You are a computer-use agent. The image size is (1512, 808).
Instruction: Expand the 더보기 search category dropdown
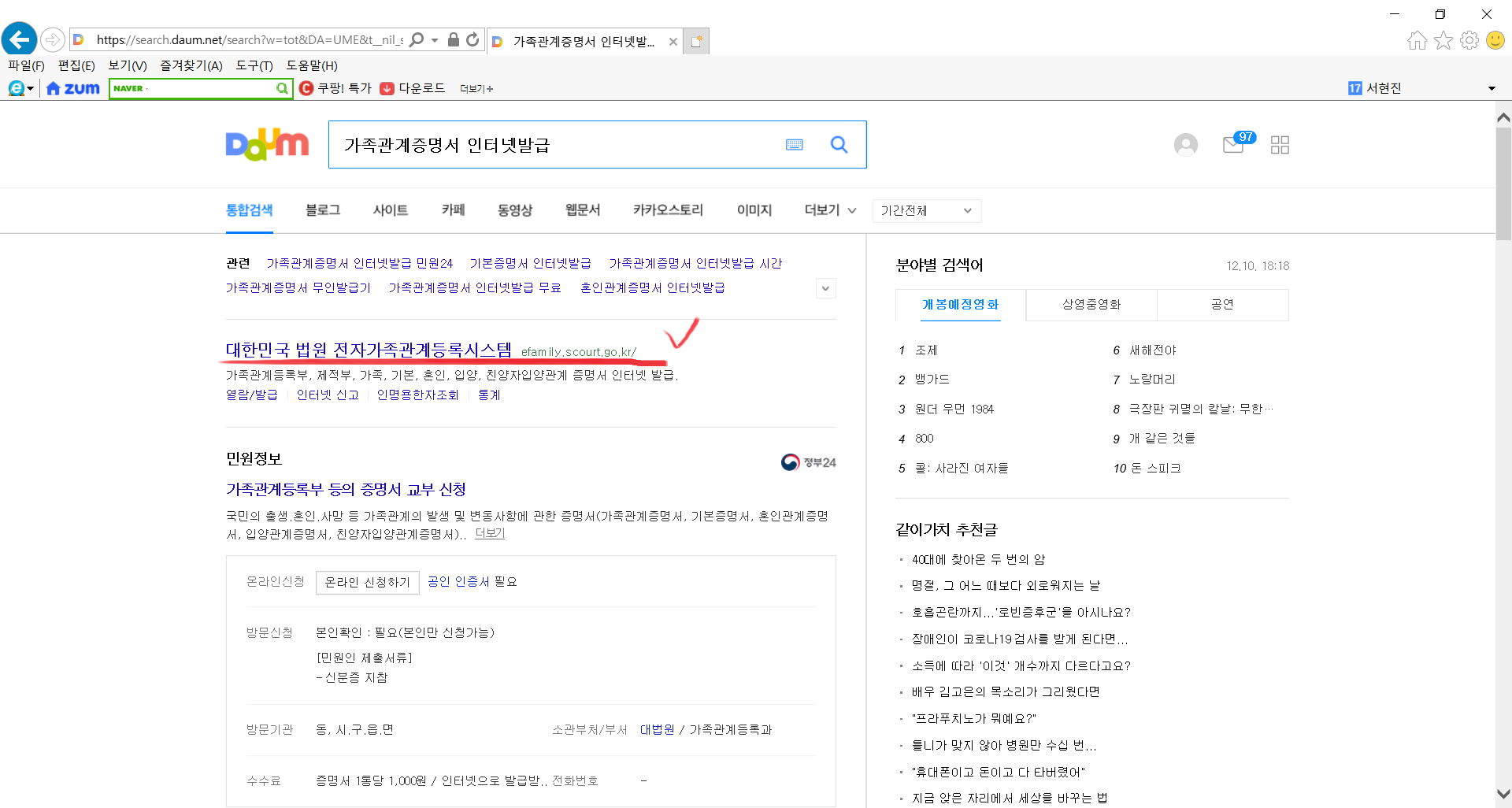tap(830, 210)
